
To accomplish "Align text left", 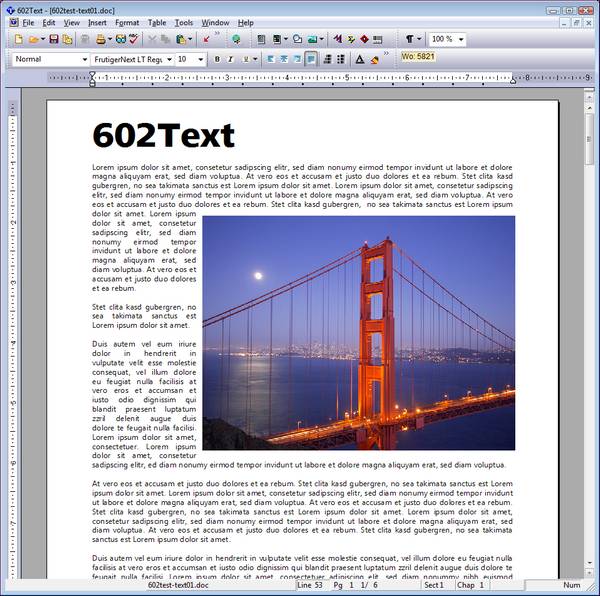I will tap(271, 59).
